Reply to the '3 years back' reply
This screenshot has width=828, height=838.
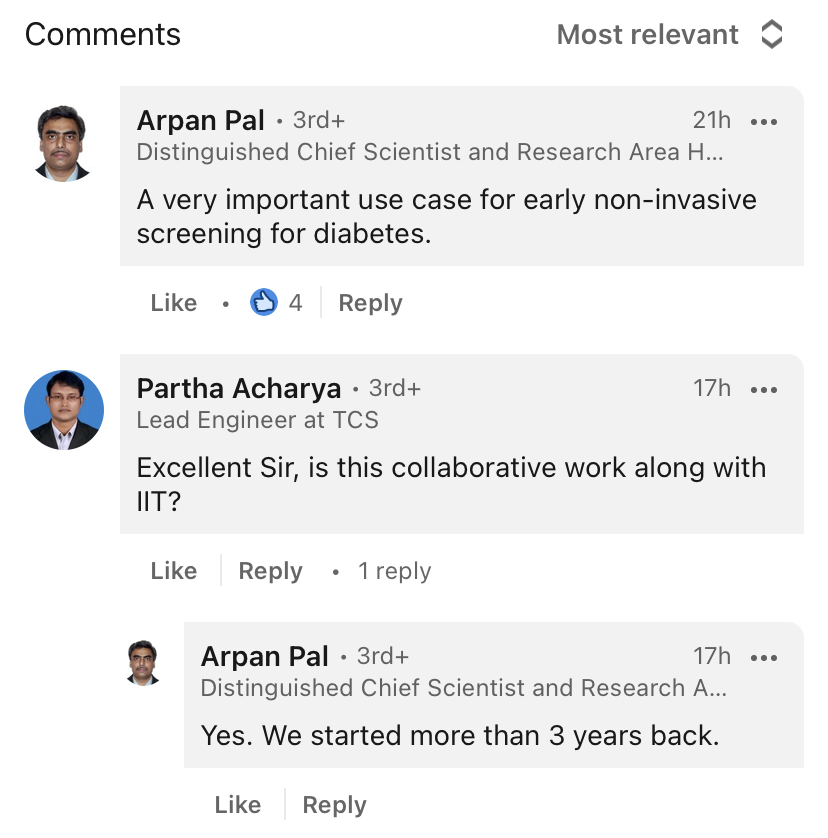(x=335, y=805)
